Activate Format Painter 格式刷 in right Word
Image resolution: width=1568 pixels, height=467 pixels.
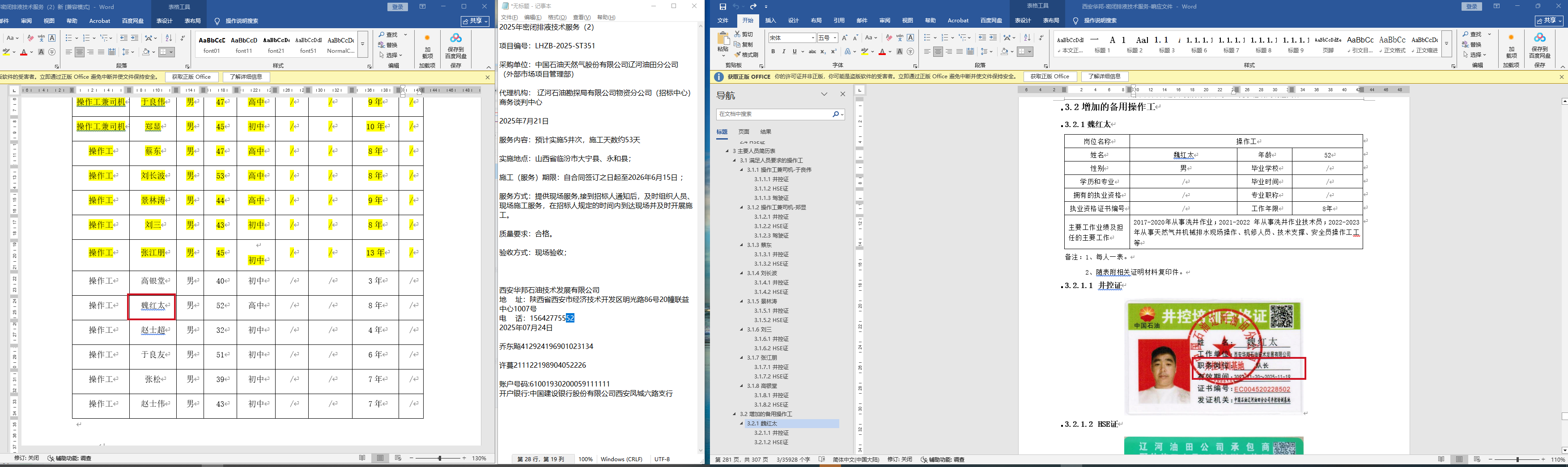click(746, 55)
